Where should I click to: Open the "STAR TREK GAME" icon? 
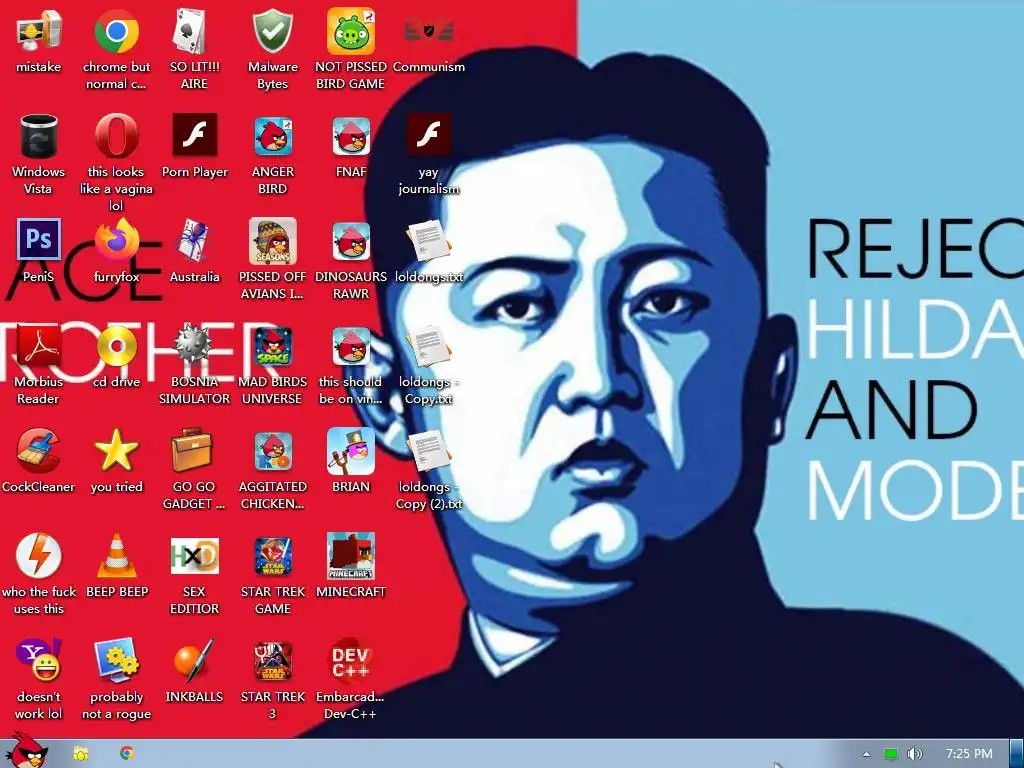pyautogui.click(x=272, y=556)
